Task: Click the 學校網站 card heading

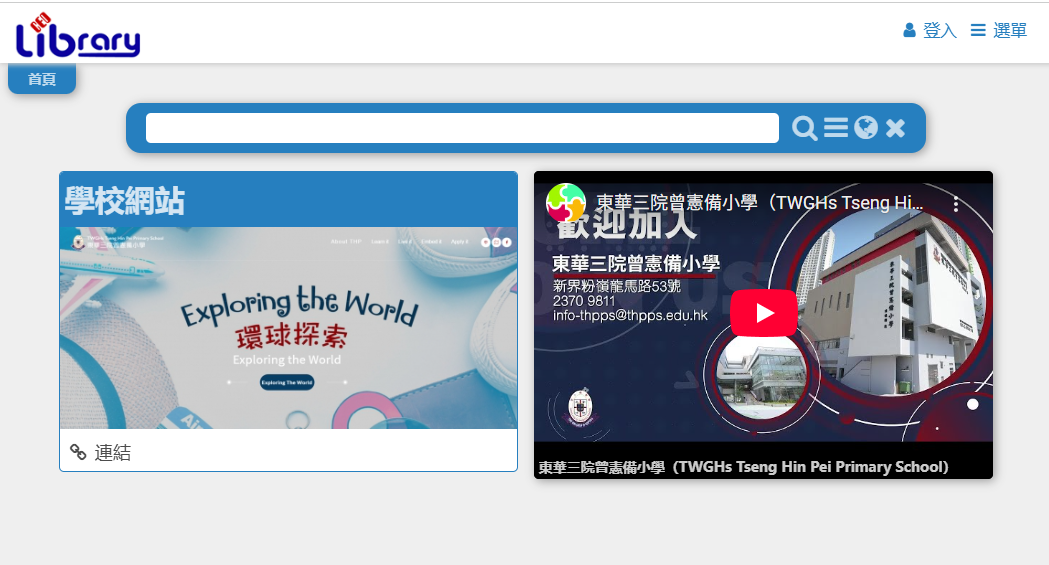Action: (x=124, y=201)
